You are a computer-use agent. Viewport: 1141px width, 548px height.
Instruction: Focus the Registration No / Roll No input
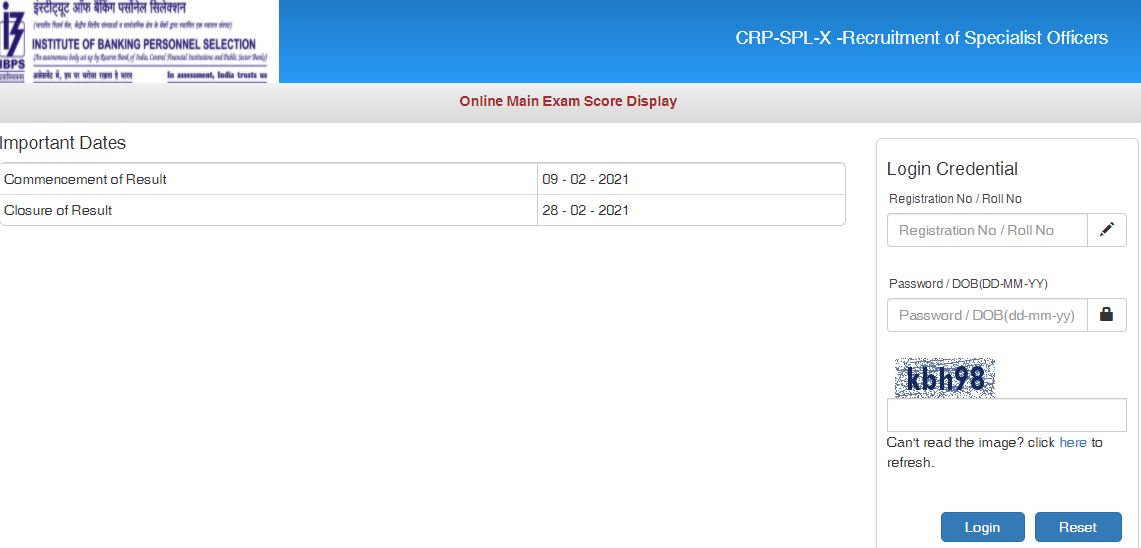point(987,230)
